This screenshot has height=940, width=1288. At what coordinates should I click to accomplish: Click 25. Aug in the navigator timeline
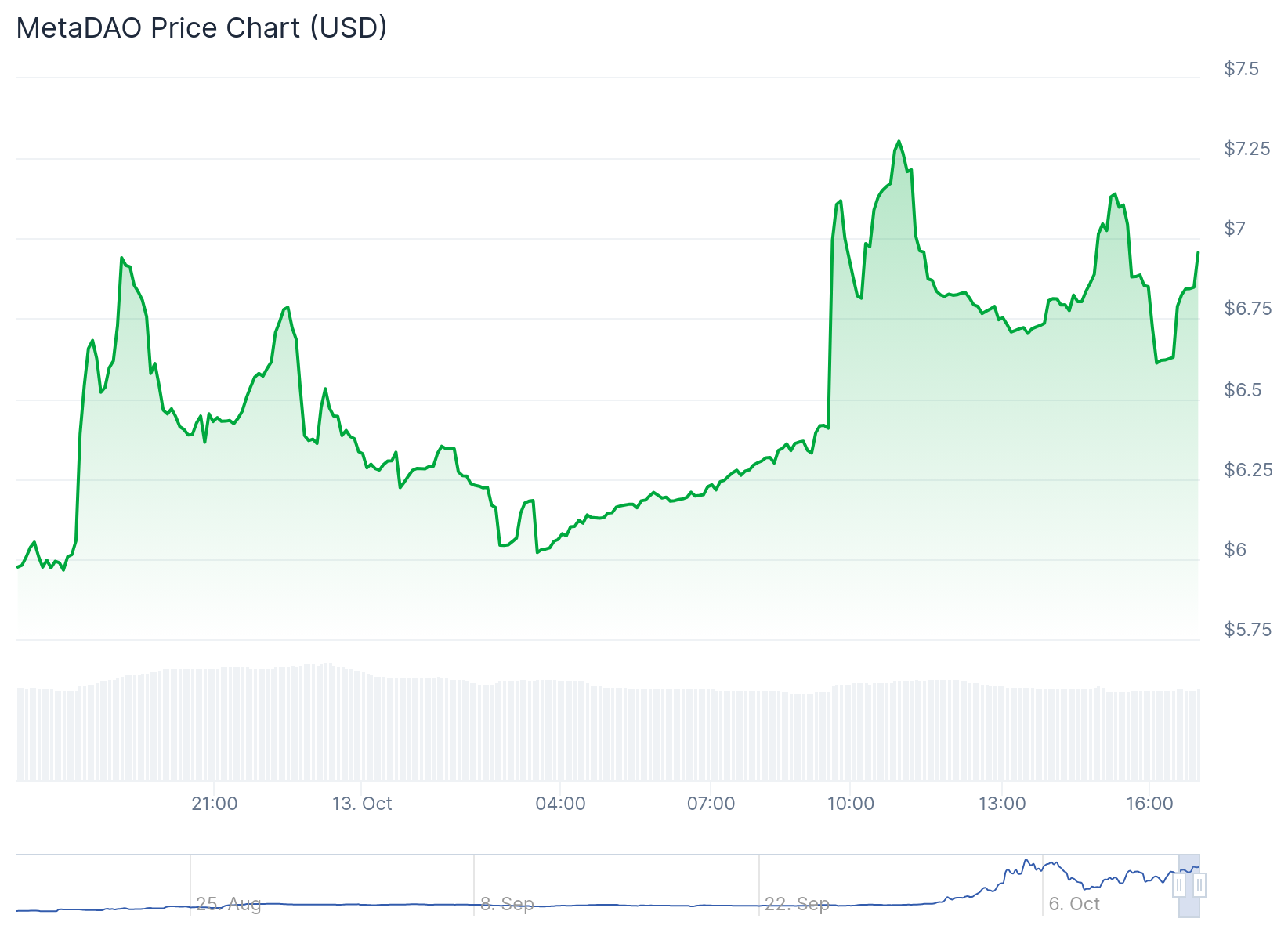[x=228, y=904]
